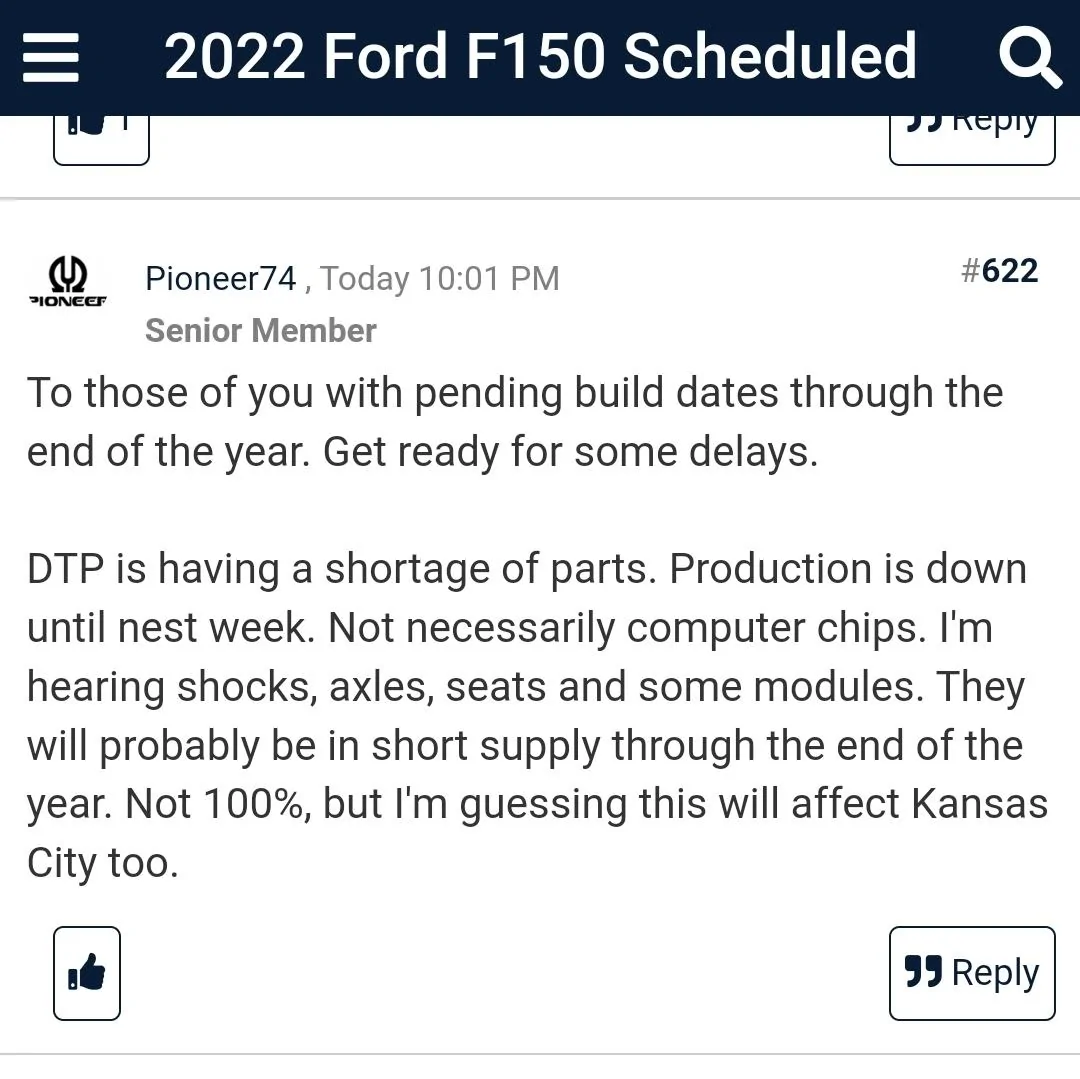Open Pioneer74's profile via the username link

click(219, 279)
